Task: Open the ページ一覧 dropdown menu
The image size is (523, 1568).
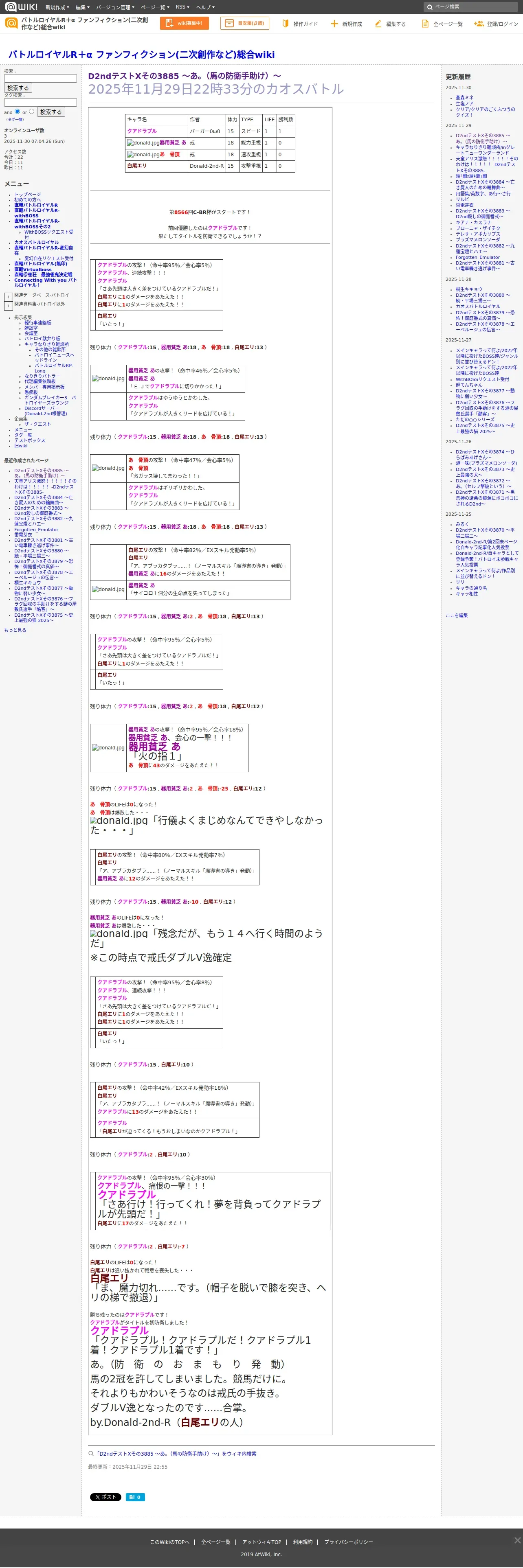Action: click(155, 7)
